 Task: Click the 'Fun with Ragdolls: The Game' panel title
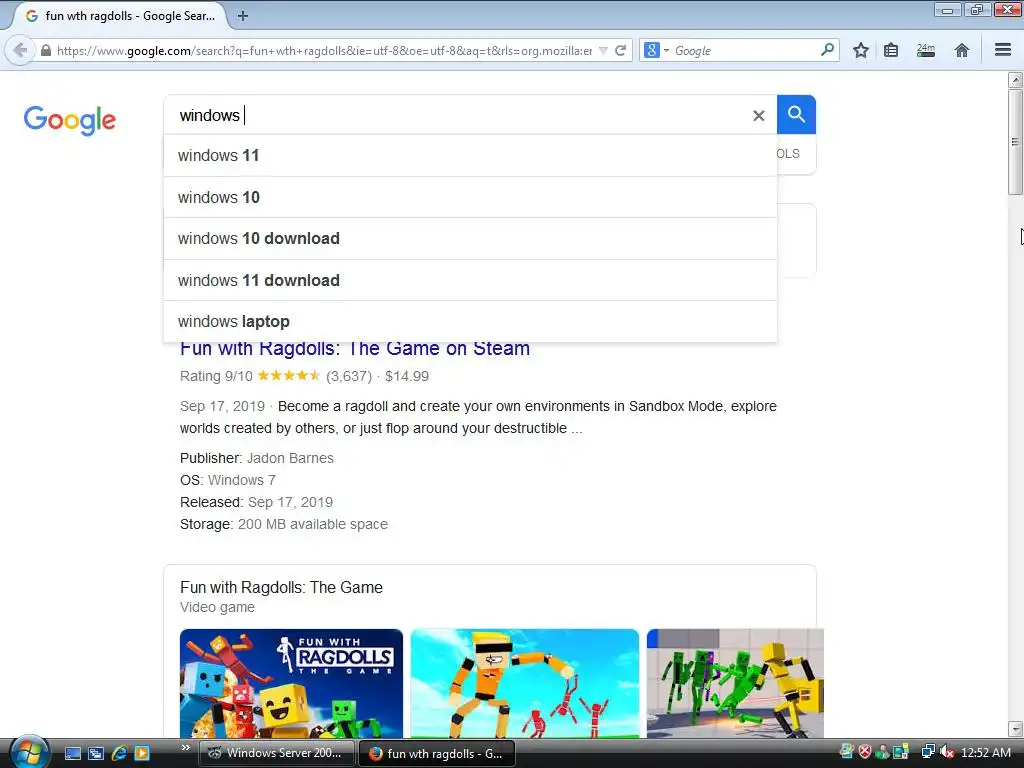(x=281, y=587)
